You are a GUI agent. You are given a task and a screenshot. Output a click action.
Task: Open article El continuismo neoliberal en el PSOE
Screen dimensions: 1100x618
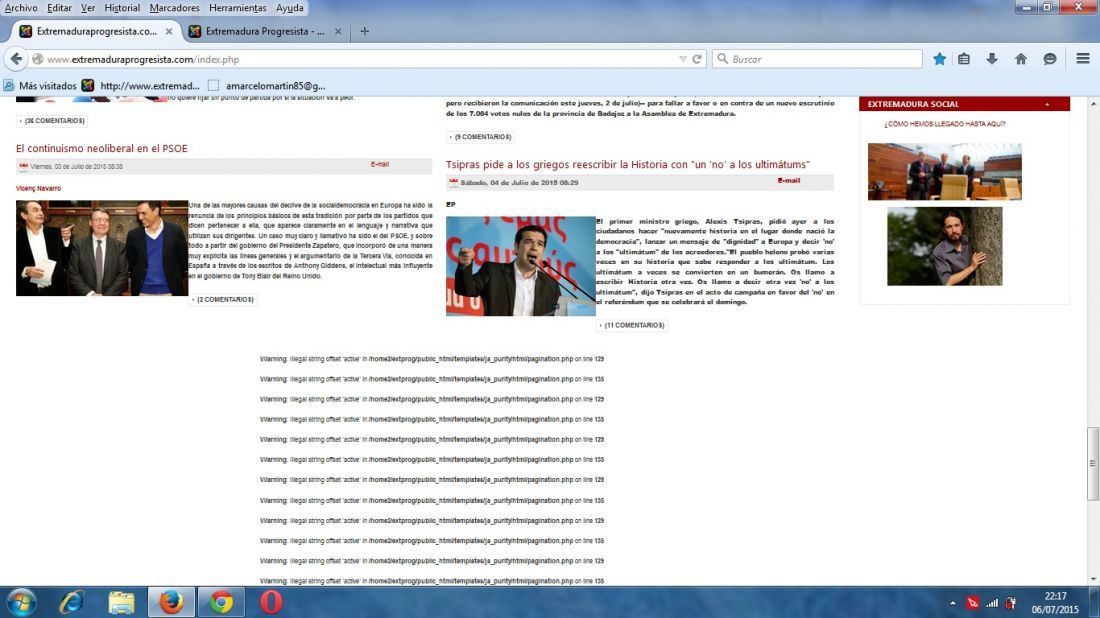click(x=102, y=149)
